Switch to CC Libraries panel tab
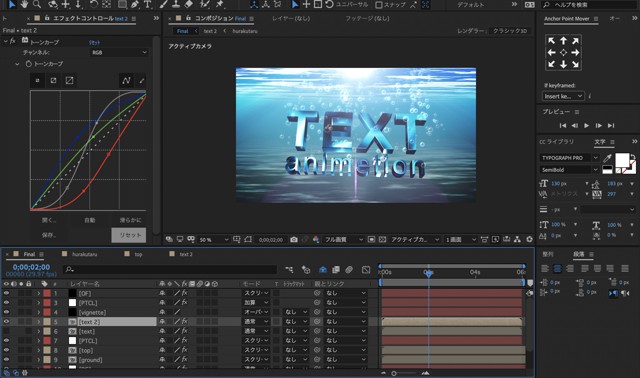Viewport: 640px width, 378px height. 556,142
